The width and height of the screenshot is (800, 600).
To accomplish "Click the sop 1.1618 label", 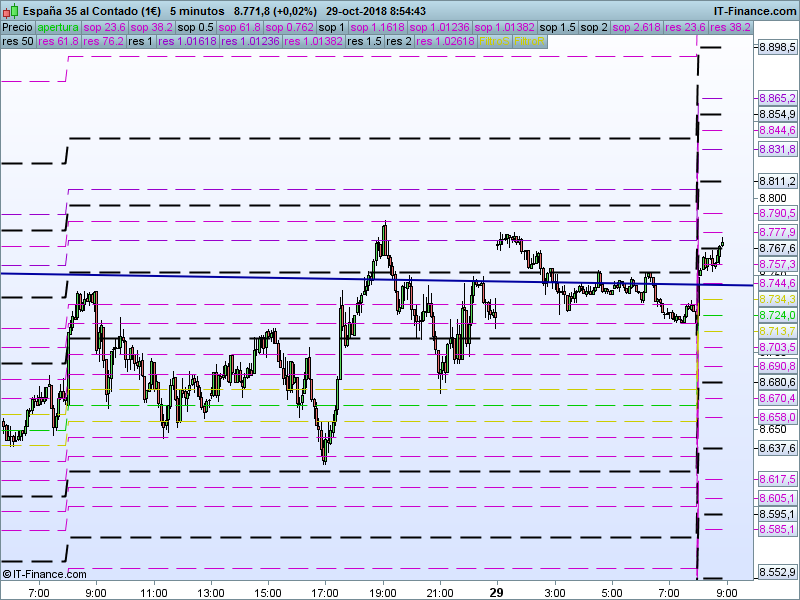I will click(378, 28).
